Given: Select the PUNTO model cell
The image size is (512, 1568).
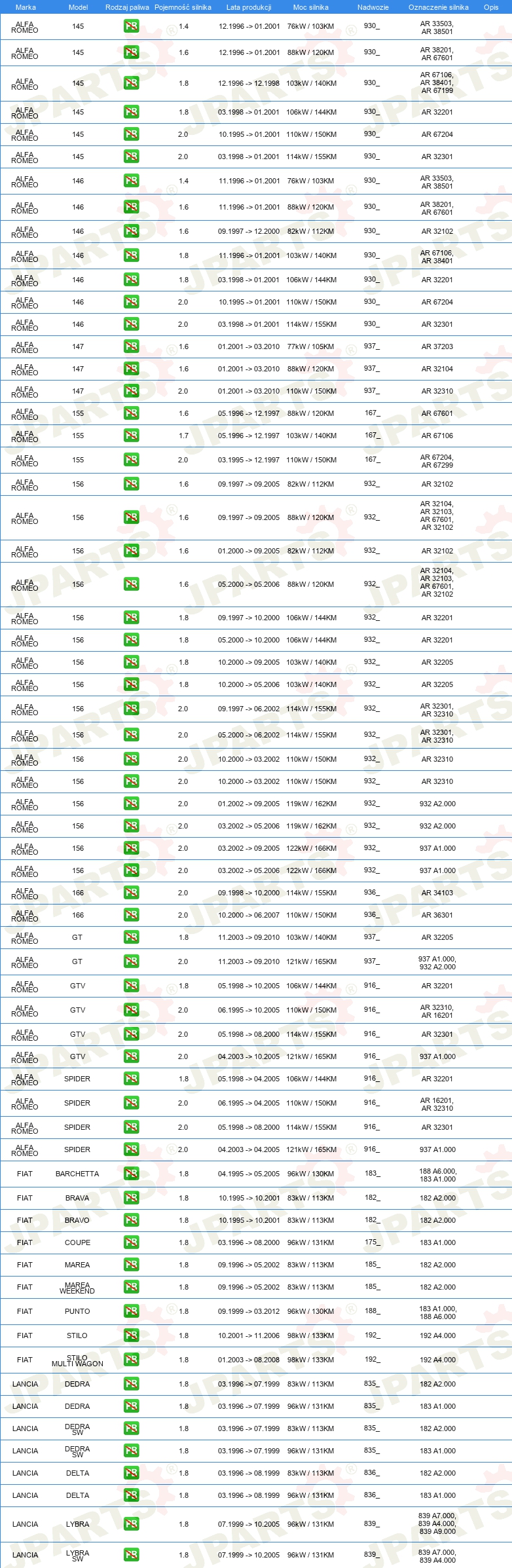Looking at the screenshot, I should (x=77, y=1311).
